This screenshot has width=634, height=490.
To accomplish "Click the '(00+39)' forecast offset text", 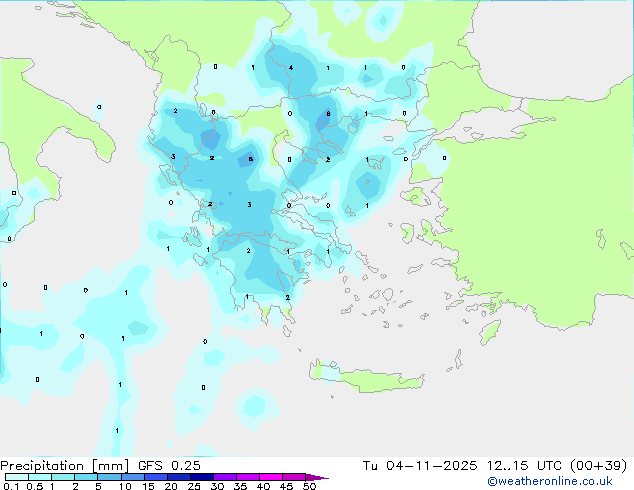I will click(x=598, y=466).
